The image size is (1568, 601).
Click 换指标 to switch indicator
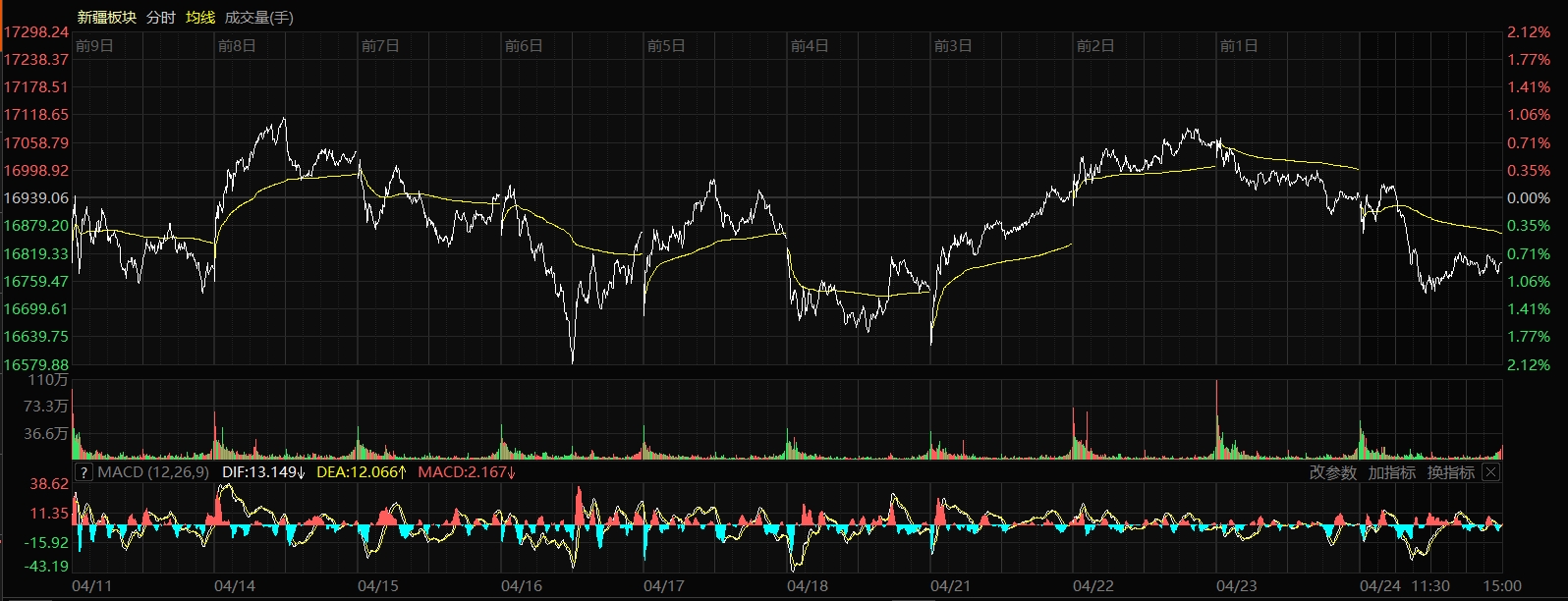pos(1451,472)
